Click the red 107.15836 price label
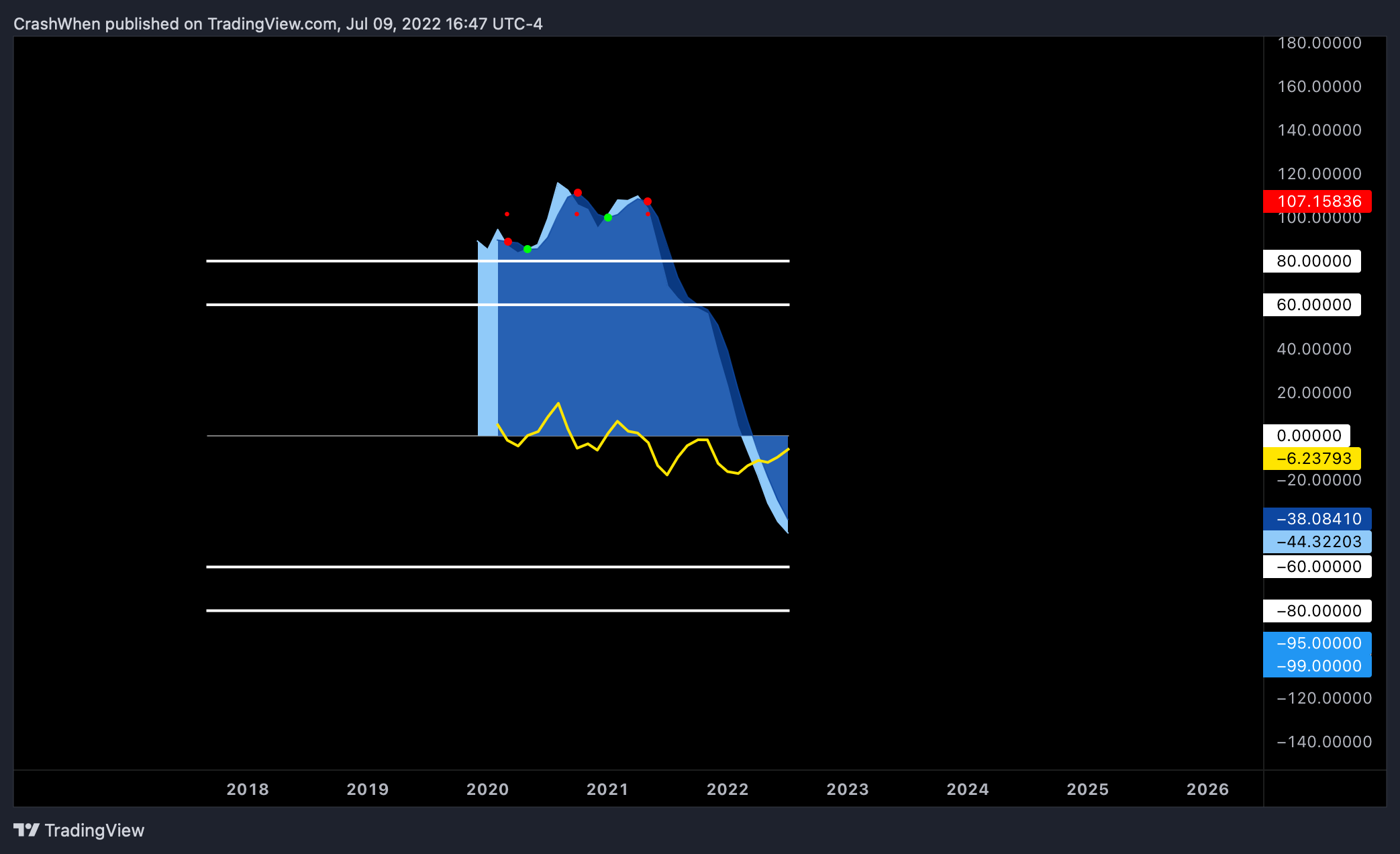Image resolution: width=1400 pixels, height=854 pixels. (1317, 201)
